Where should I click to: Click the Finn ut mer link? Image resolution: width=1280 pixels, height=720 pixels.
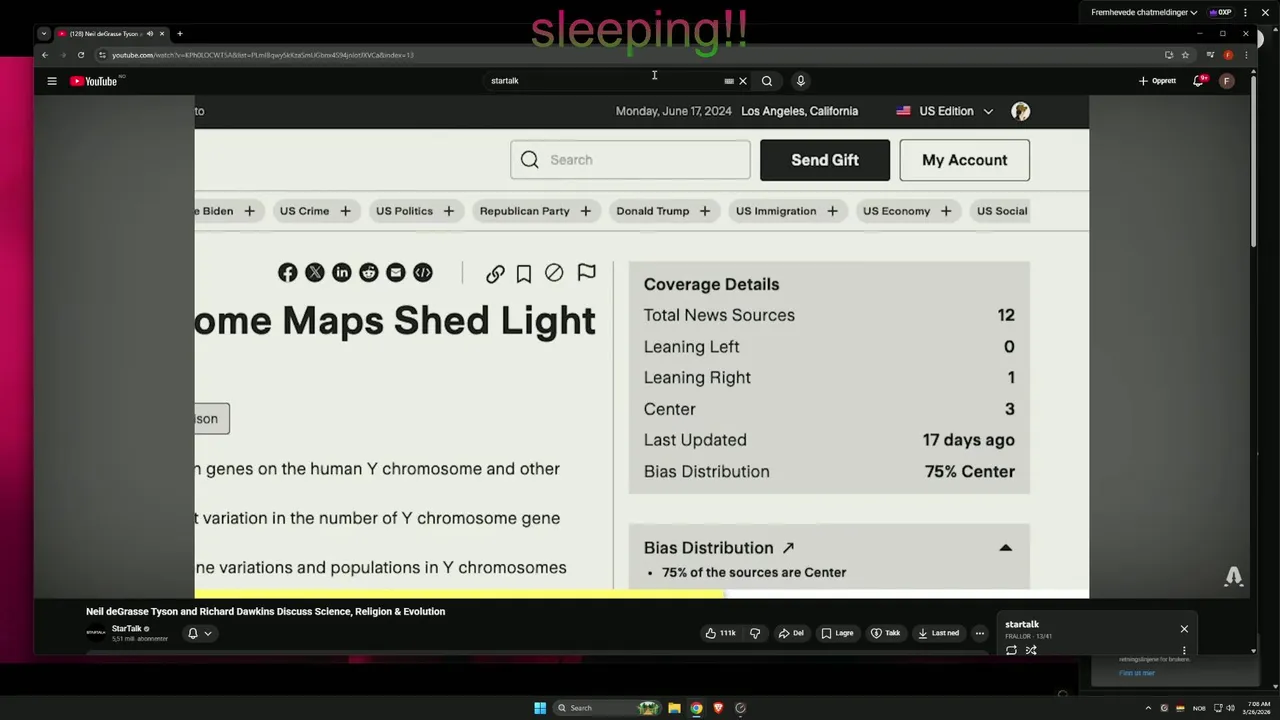1137,673
